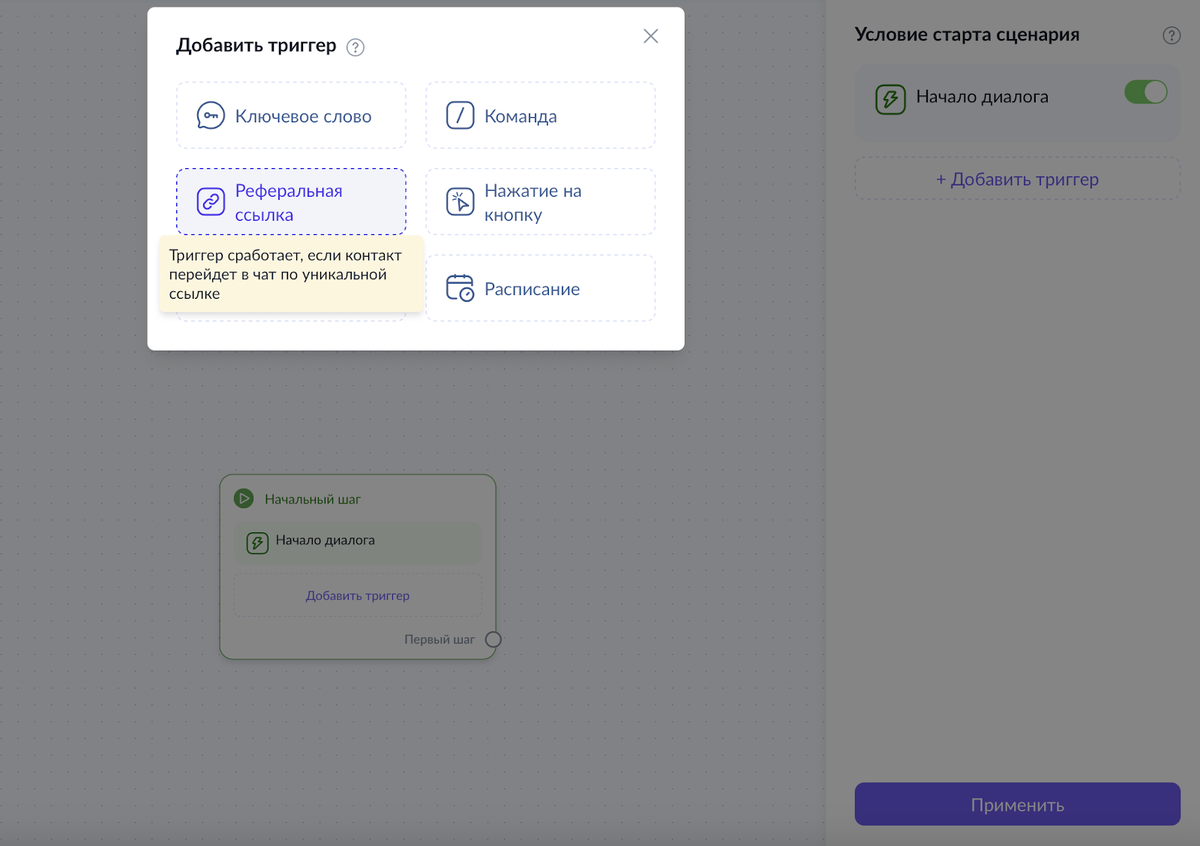Image resolution: width=1200 pixels, height=846 pixels.
Task: Toggle the Начало диалога switch on the right panel
Action: 1145,91
